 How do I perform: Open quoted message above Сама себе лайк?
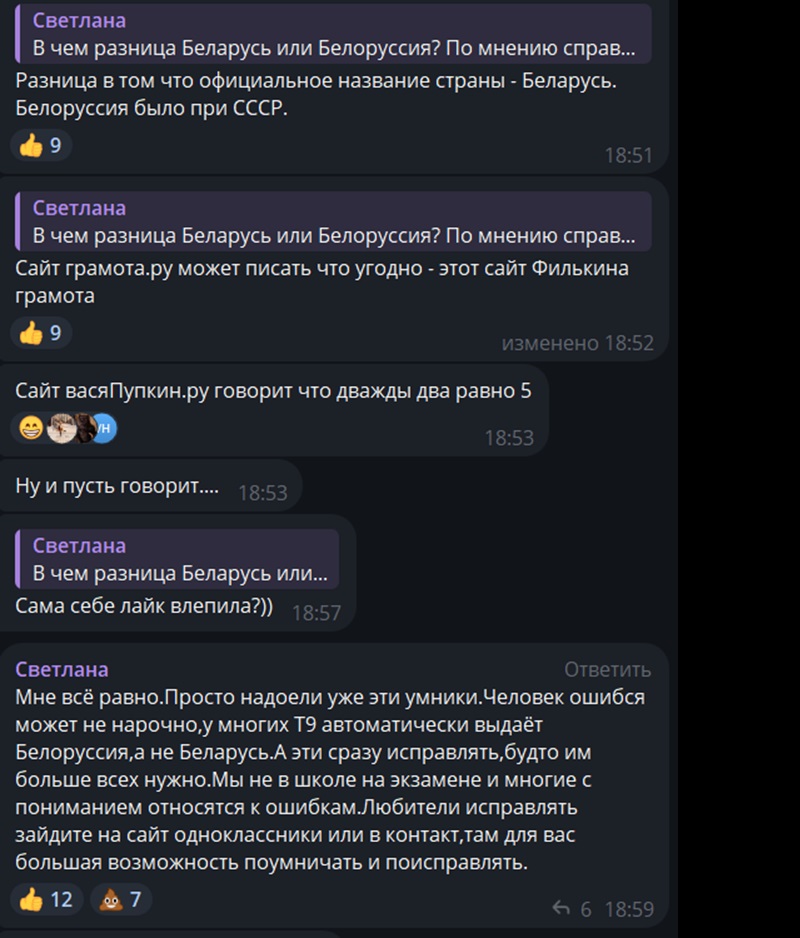point(177,559)
